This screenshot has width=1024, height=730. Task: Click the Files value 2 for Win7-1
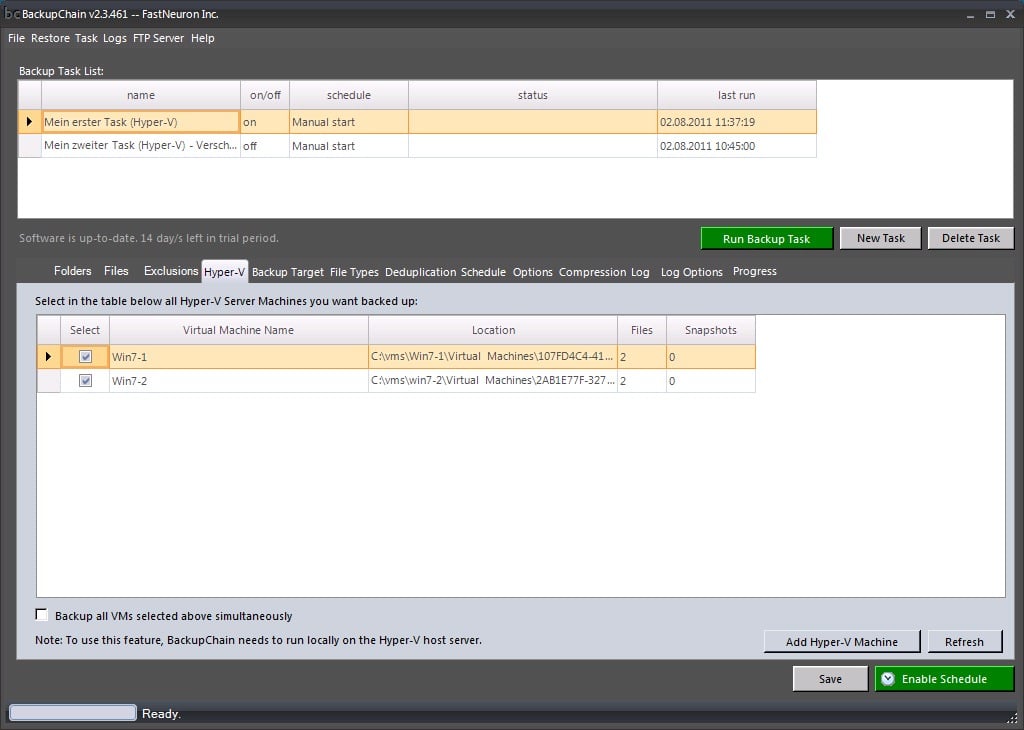642,357
